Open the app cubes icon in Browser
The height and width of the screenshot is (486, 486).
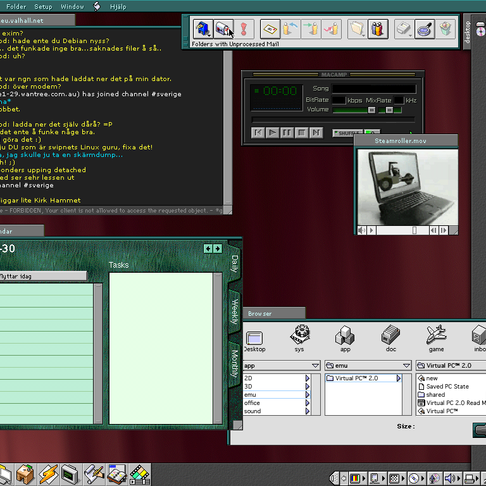(345, 335)
